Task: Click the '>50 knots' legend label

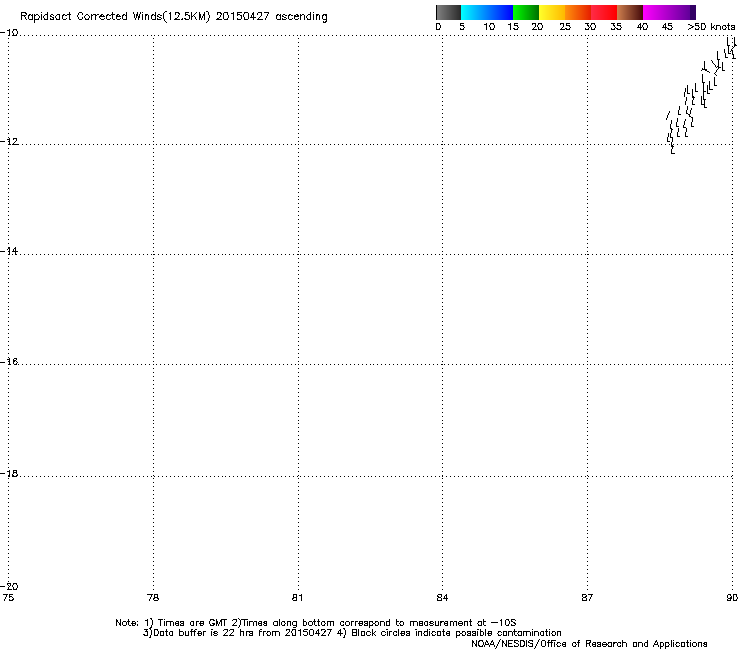Action: [x=711, y=27]
